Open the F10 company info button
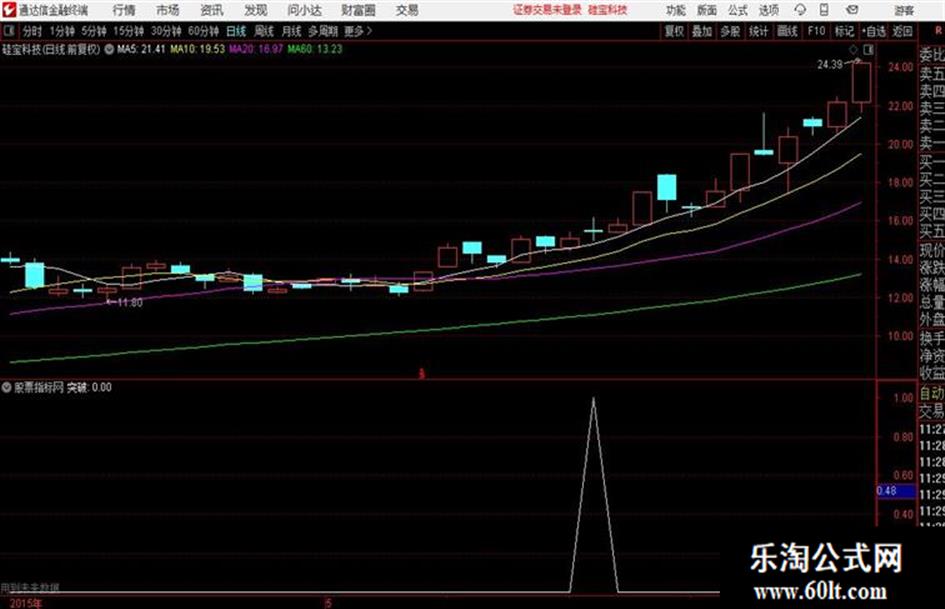 [816, 31]
